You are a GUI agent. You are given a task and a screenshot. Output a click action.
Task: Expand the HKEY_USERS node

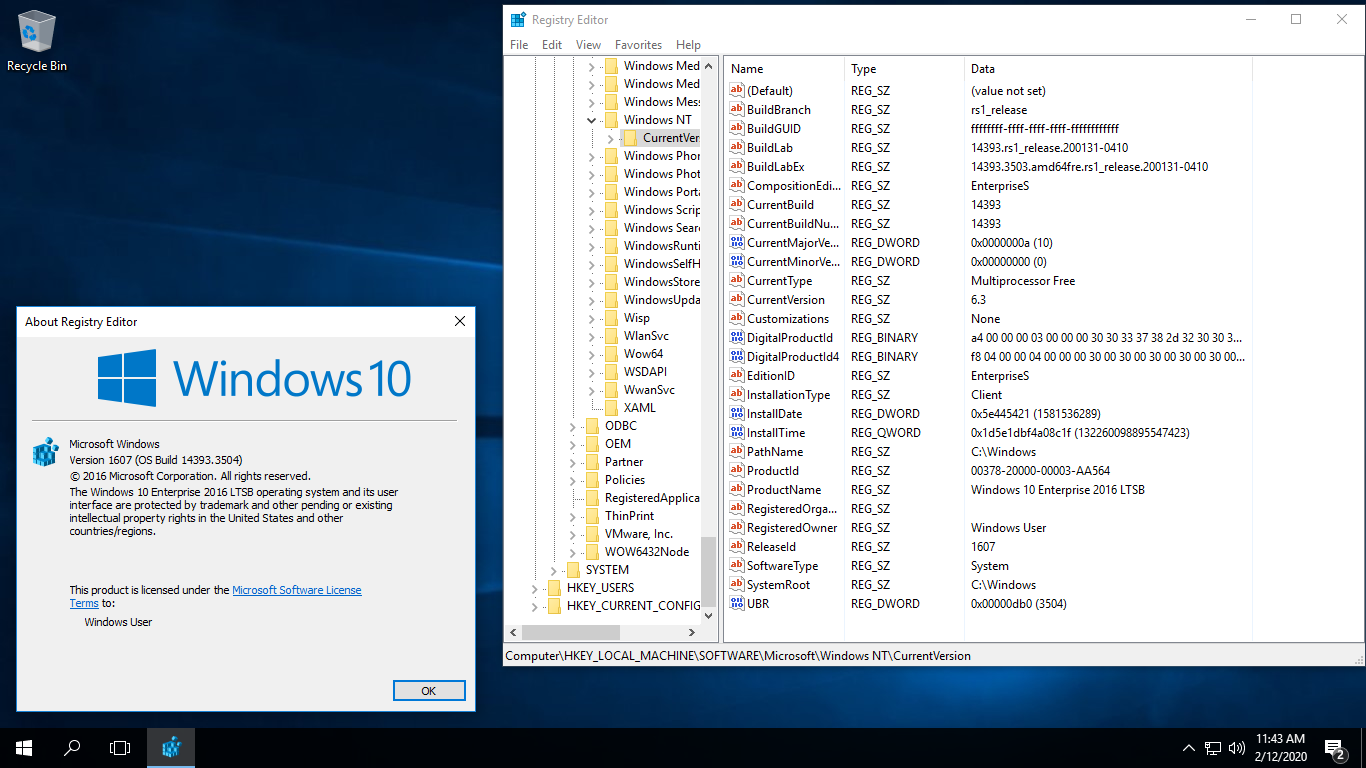click(x=534, y=588)
